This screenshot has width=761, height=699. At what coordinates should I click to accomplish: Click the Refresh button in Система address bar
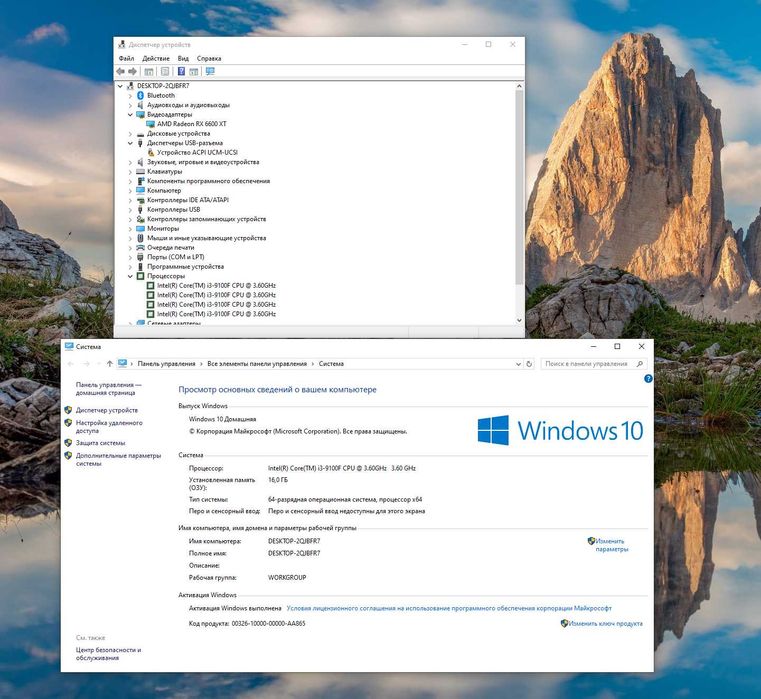(x=529, y=364)
